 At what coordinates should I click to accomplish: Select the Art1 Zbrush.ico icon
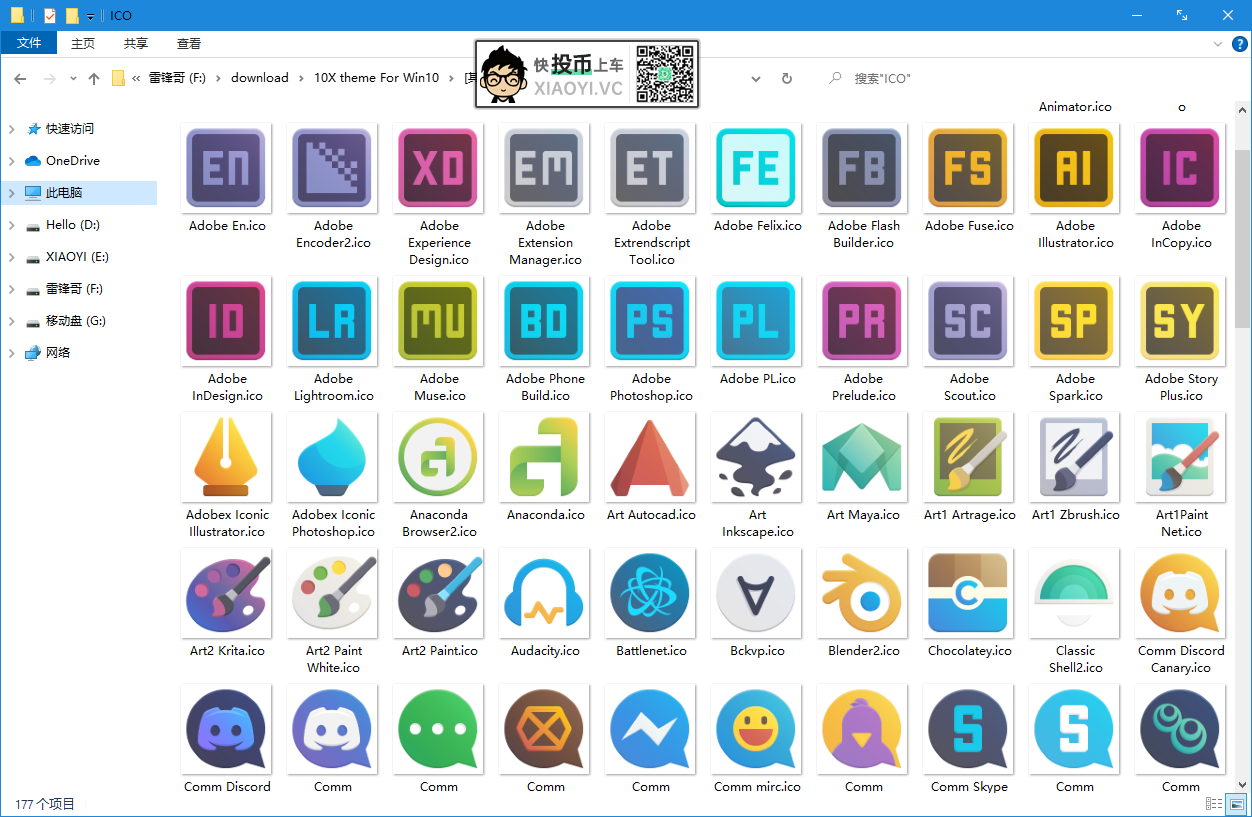click(1075, 457)
